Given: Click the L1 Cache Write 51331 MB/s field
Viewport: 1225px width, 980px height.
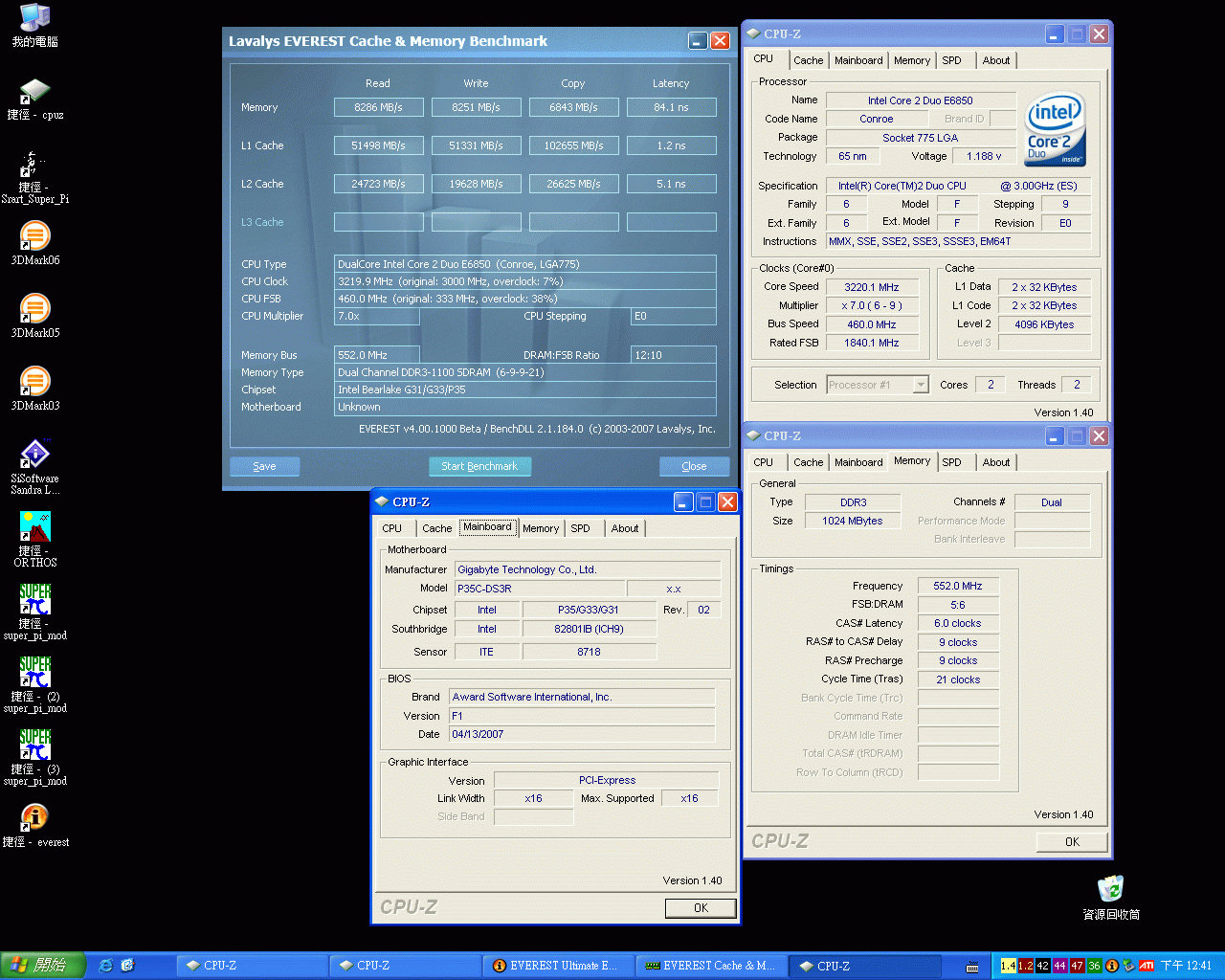Looking at the screenshot, I should pos(476,145).
